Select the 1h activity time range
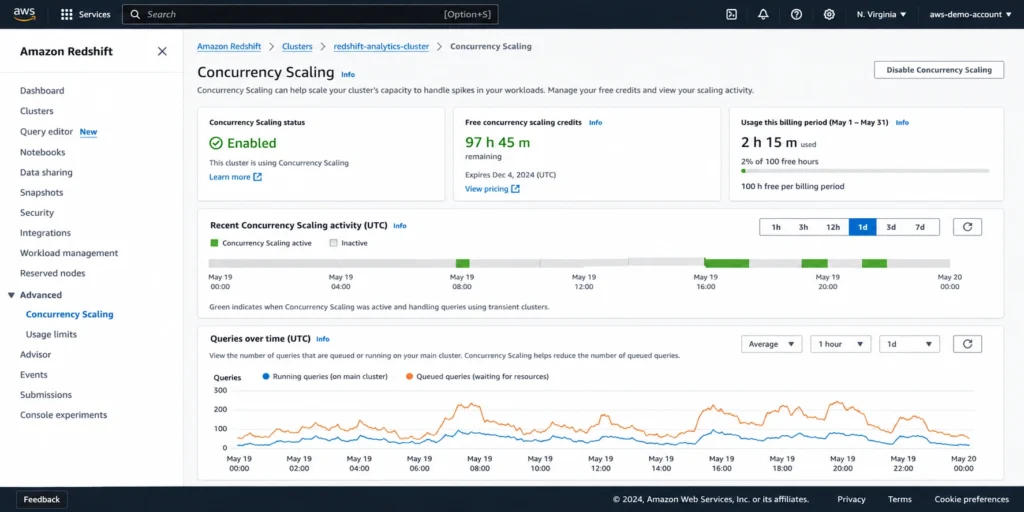This screenshot has width=1024, height=512. 776,227
